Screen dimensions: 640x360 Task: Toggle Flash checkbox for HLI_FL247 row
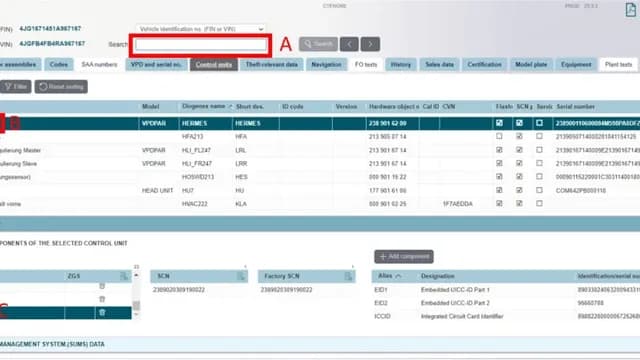pos(499,150)
